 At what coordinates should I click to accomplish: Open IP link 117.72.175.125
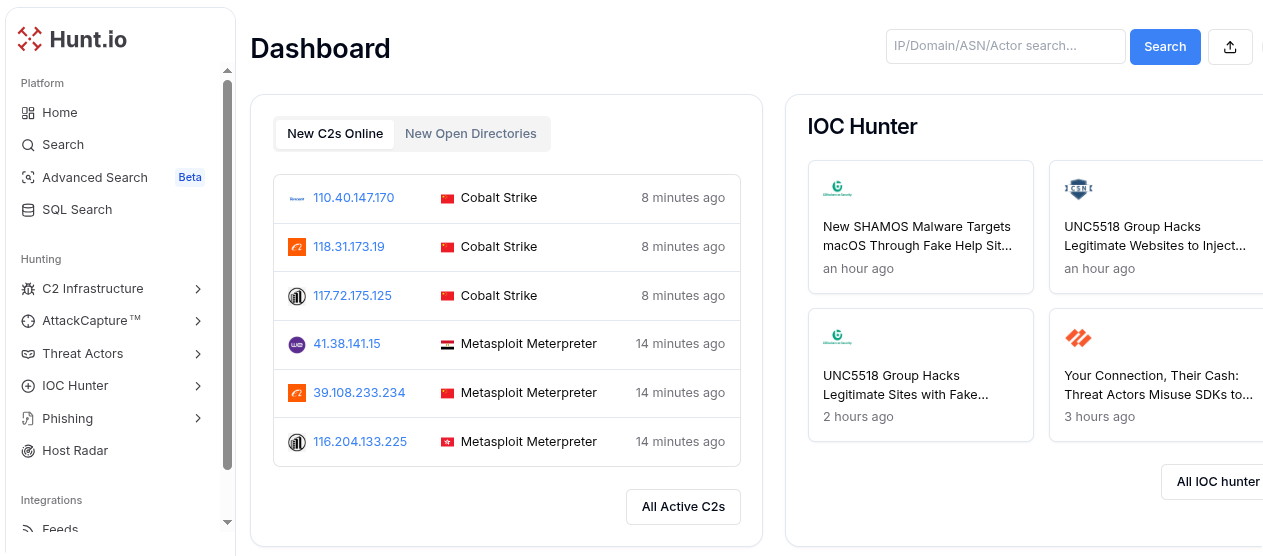353,296
